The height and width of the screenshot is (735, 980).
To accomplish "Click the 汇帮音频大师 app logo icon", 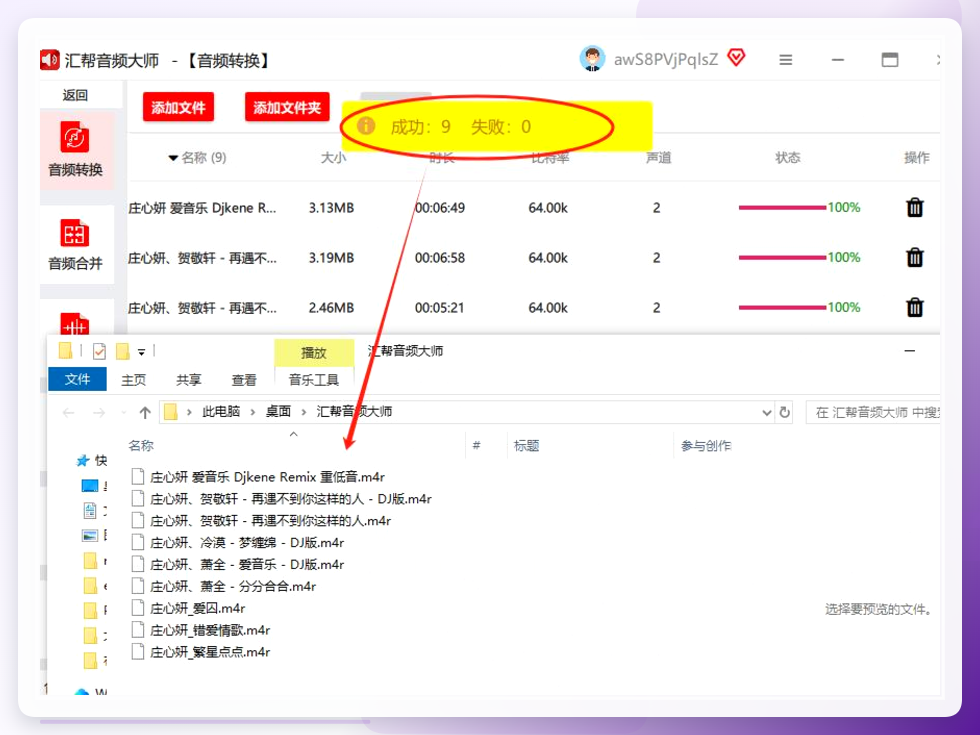I will [49, 60].
